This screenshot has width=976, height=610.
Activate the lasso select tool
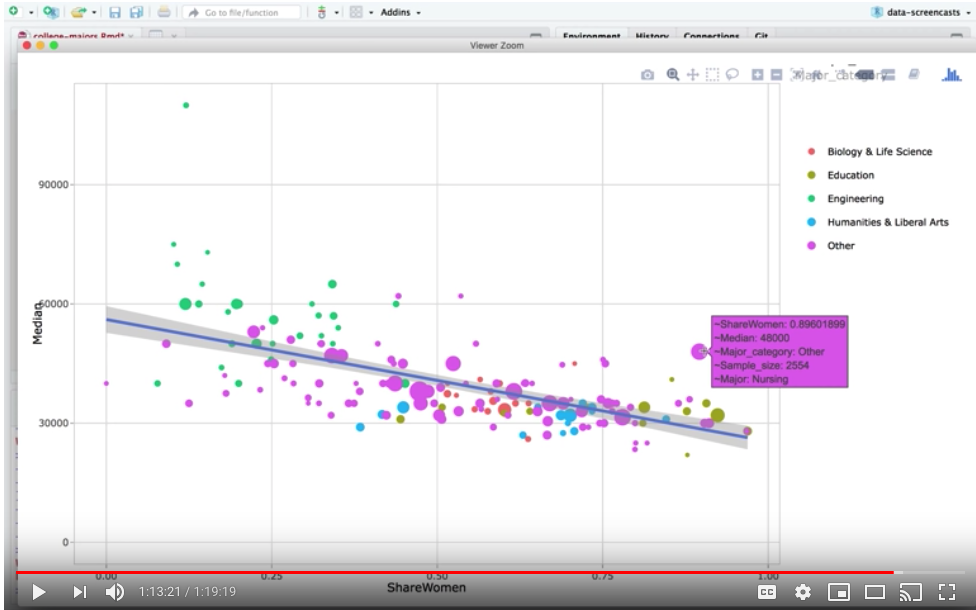click(x=732, y=75)
